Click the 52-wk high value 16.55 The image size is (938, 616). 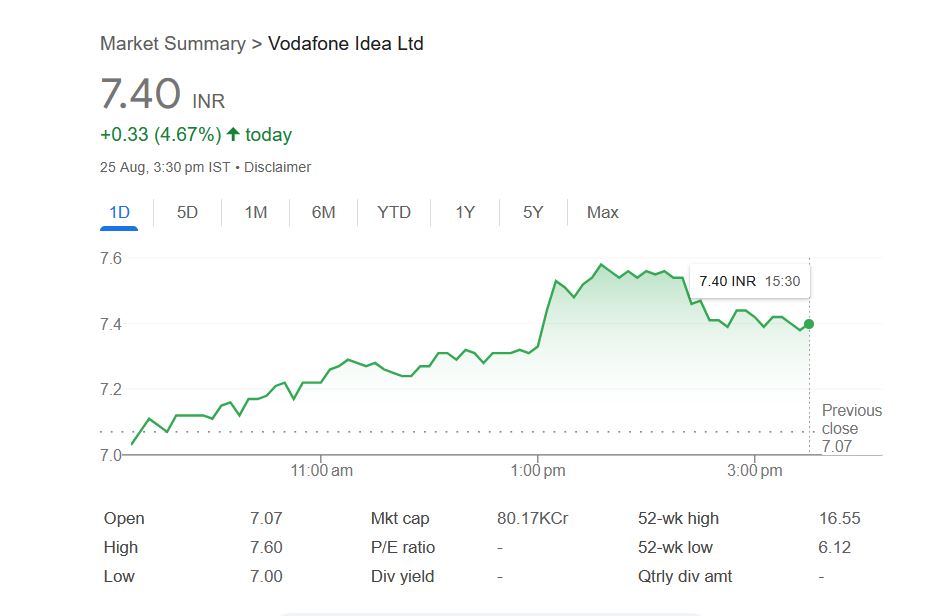pos(839,518)
